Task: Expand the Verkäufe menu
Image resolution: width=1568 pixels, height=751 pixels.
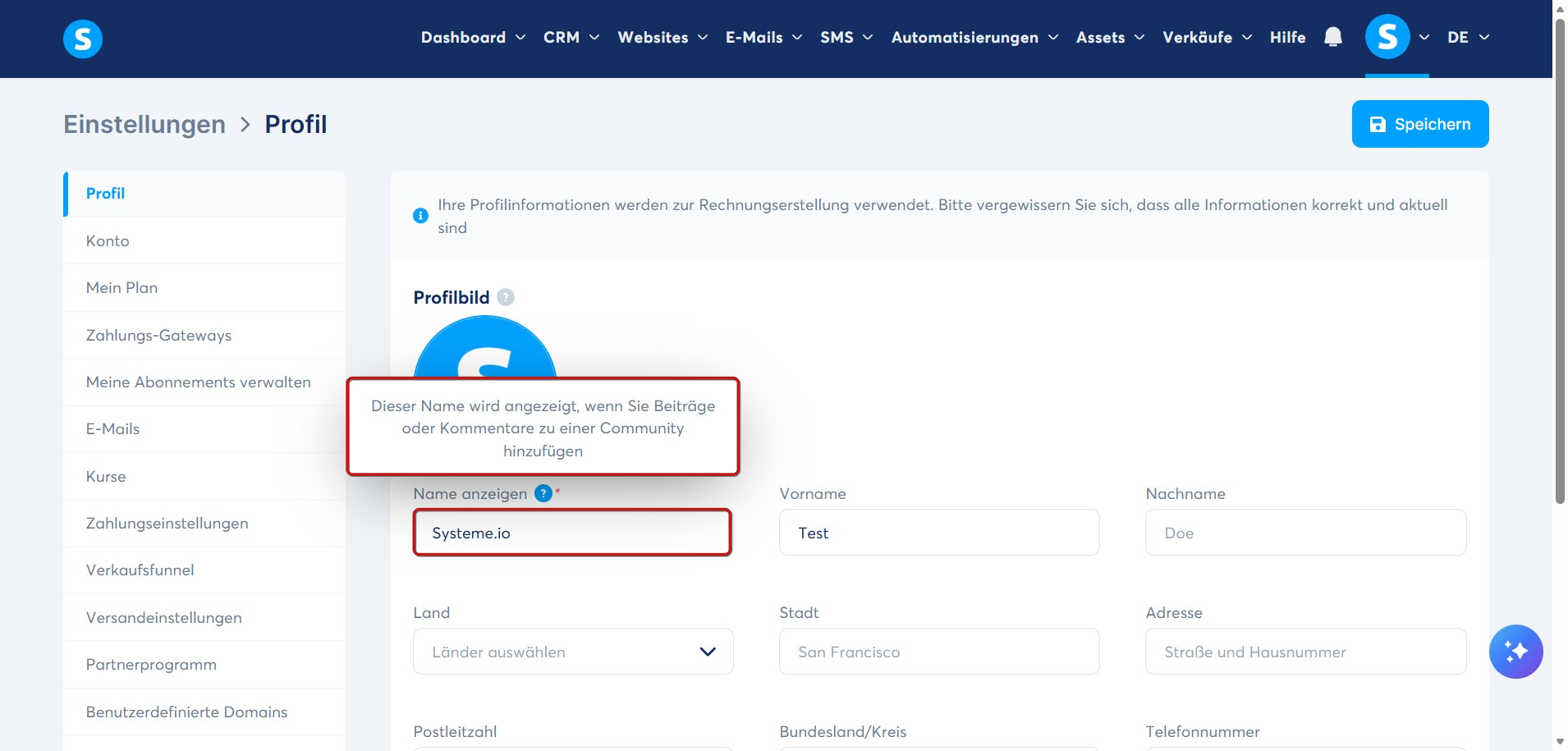Action: tap(1207, 37)
